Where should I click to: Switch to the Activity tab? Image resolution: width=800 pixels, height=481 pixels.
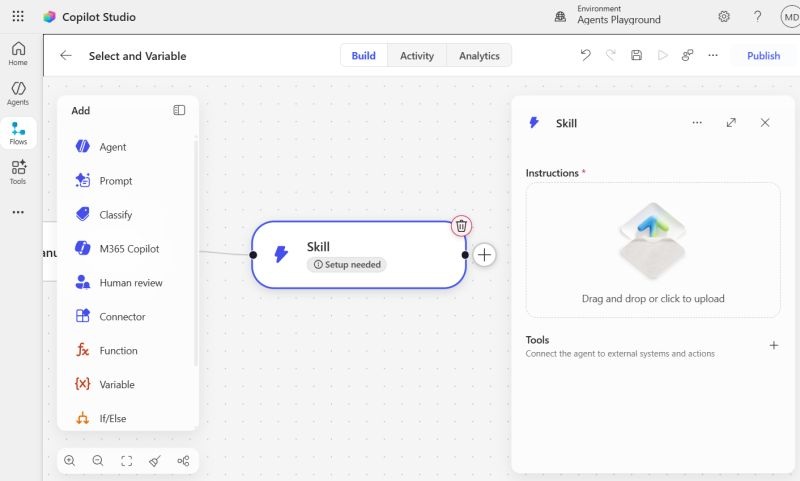(417, 56)
